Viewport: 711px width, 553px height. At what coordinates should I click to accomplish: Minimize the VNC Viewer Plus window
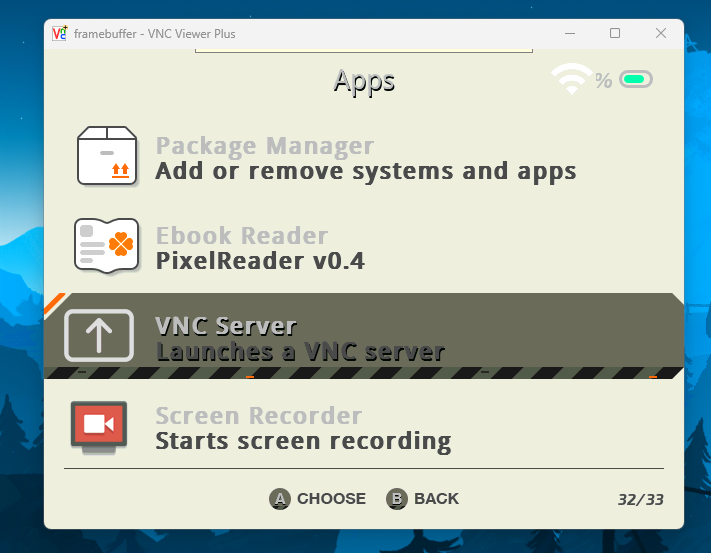pyautogui.click(x=570, y=33)
